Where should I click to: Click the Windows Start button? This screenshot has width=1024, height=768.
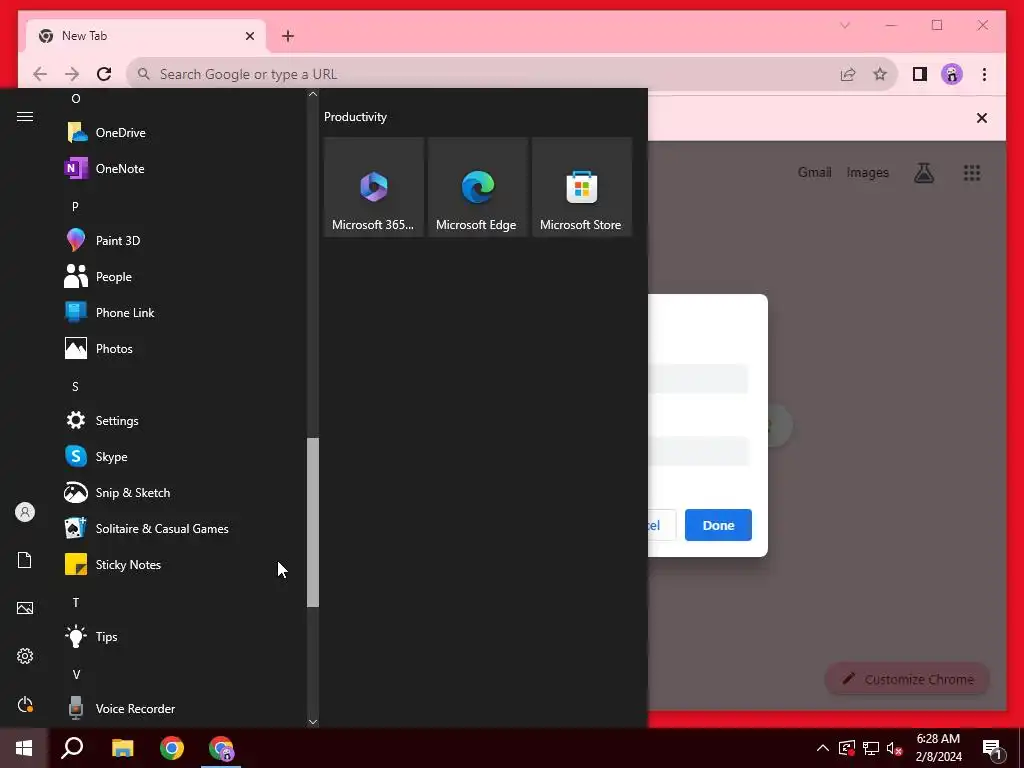click(x=24, y=748)
